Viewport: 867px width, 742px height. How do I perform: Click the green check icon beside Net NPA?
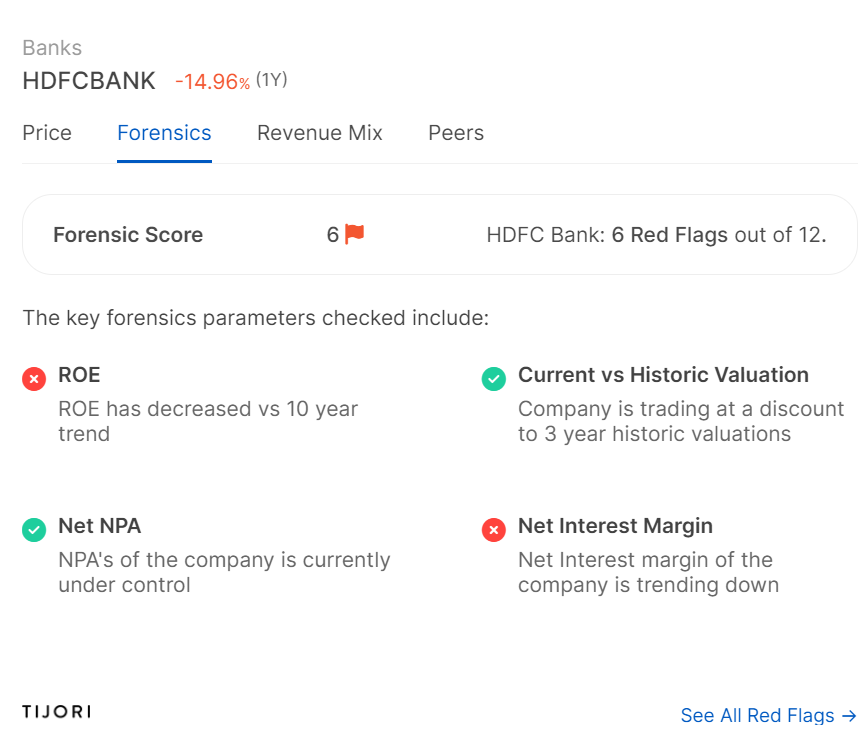pos(34,530)
